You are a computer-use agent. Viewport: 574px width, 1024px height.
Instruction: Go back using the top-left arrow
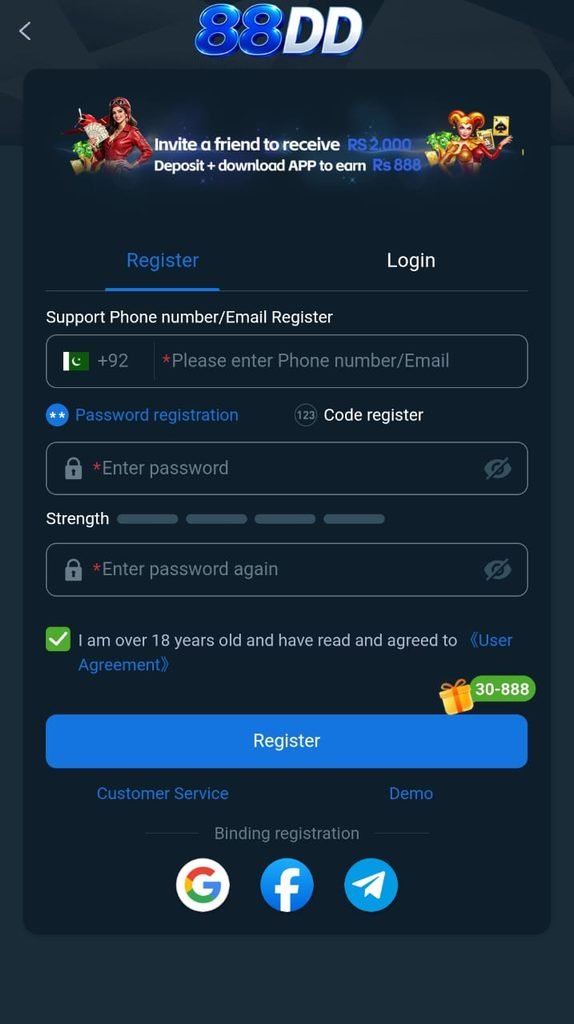[x=25, y=31]
